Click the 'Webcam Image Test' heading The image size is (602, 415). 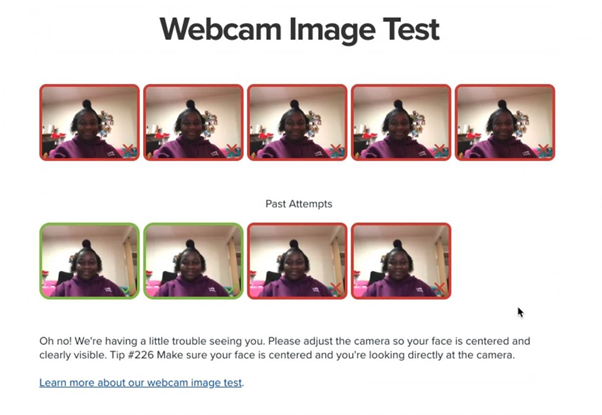[x=299, y=30]
